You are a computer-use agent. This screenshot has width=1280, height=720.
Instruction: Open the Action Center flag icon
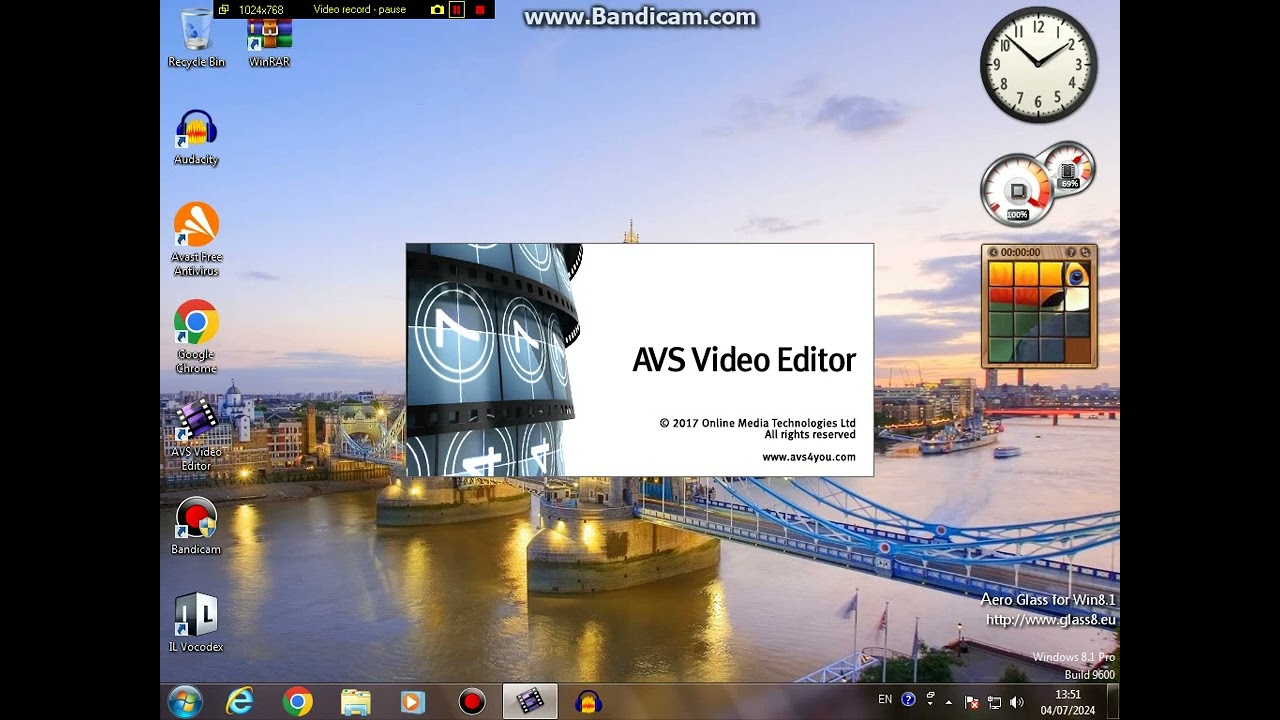(971, 702)
